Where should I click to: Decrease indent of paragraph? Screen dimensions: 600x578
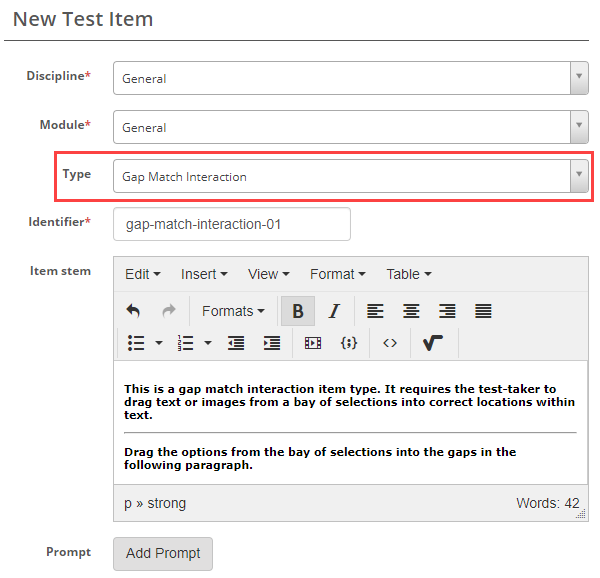[236, 343]
